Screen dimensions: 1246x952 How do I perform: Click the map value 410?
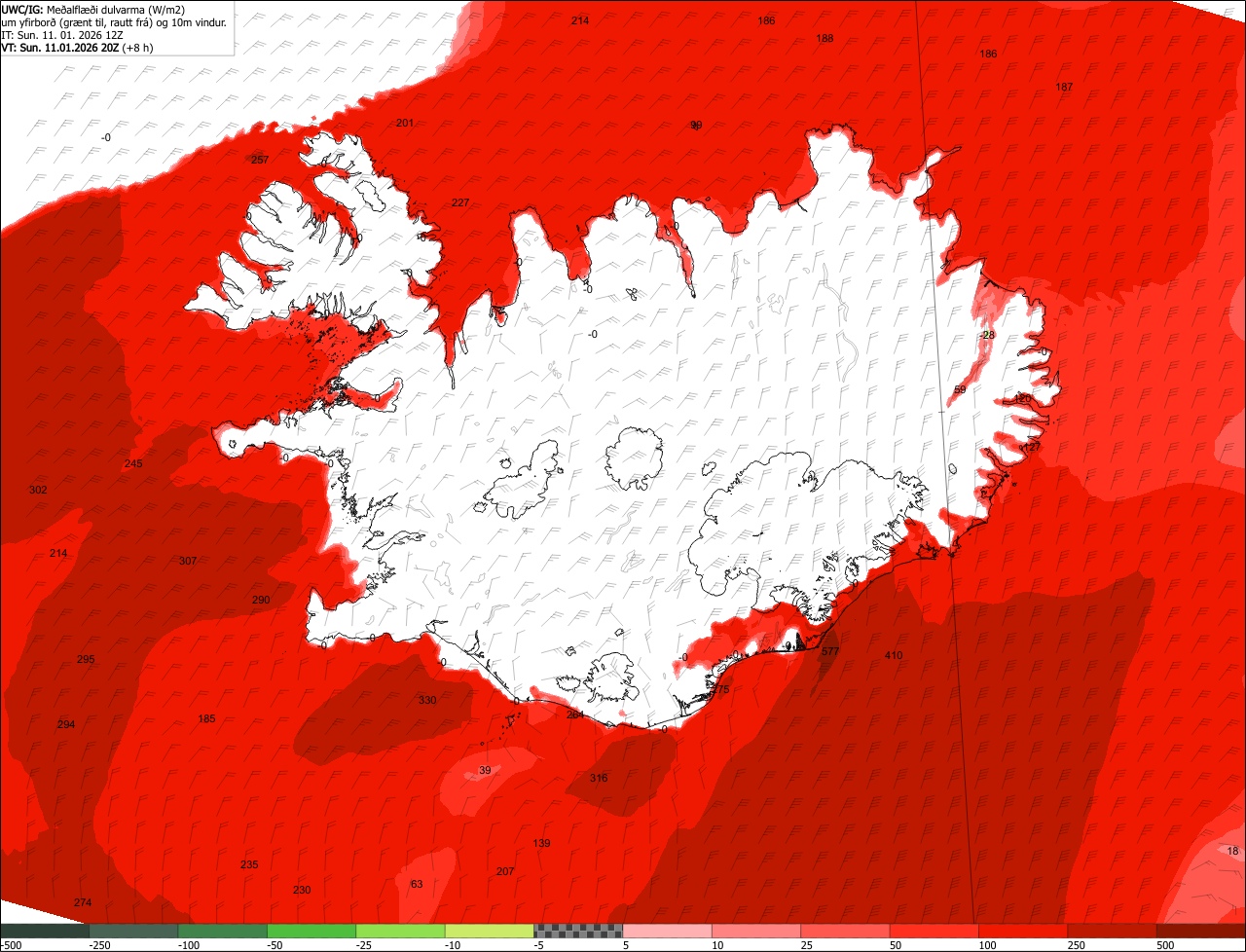pos(894,655)
